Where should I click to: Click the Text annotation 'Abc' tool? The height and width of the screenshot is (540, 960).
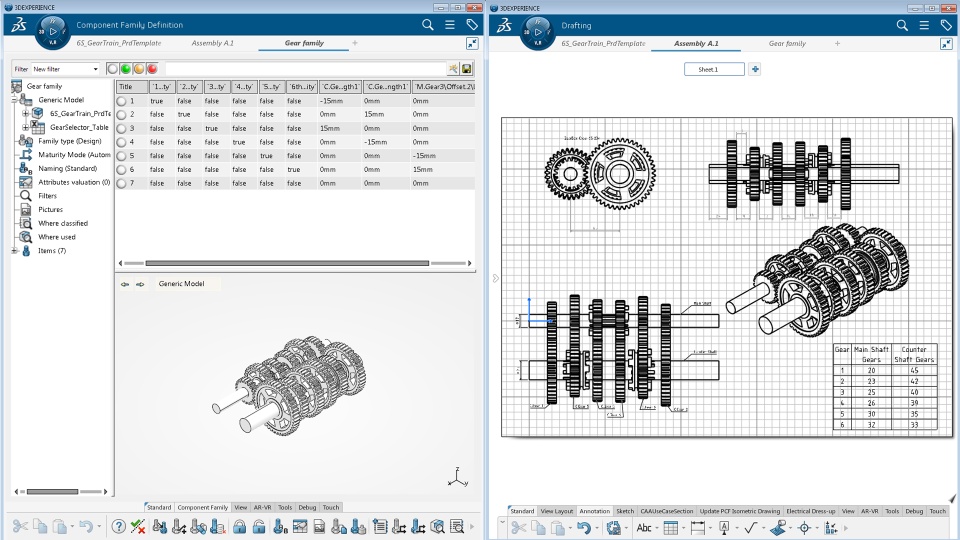643,527
